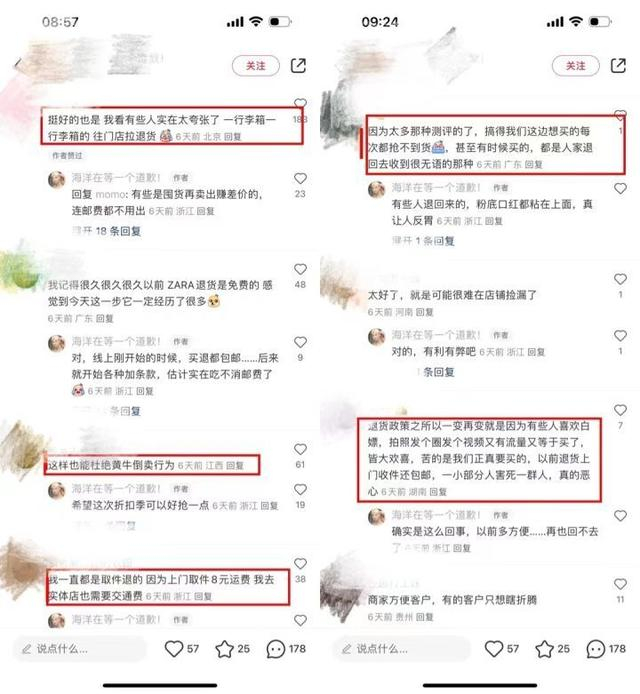This screenshot has width=640, height=694.
Task: Expand 展开 1 条回复 under the right top comment
Action: (x=423, y=241)
